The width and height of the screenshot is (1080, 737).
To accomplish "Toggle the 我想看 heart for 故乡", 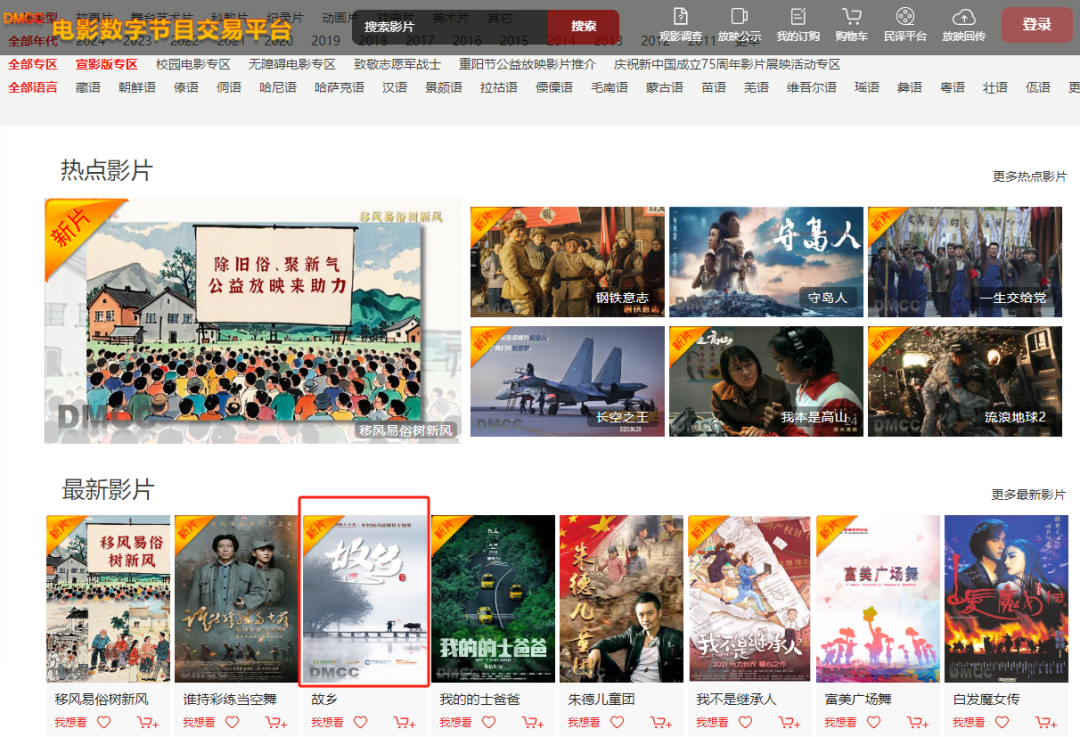I will pos(360,723).
